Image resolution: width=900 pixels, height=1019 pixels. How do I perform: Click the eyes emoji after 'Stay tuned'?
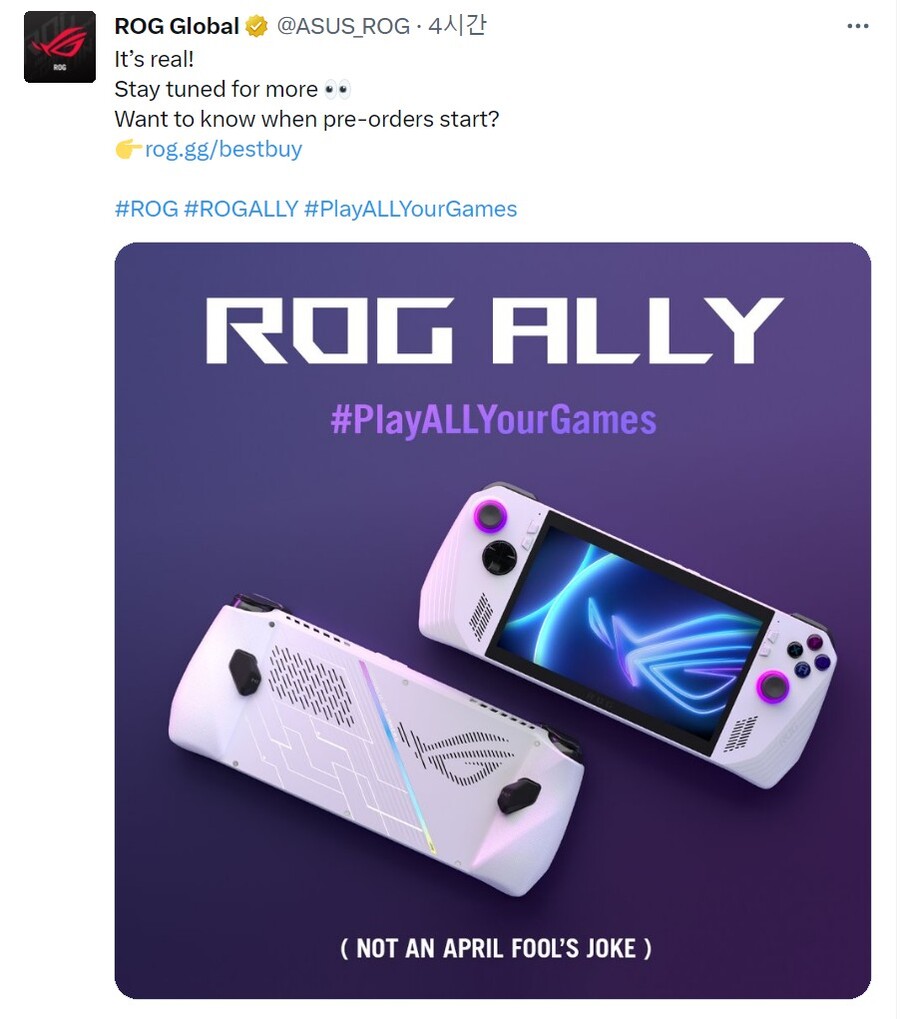click(338, 89)
